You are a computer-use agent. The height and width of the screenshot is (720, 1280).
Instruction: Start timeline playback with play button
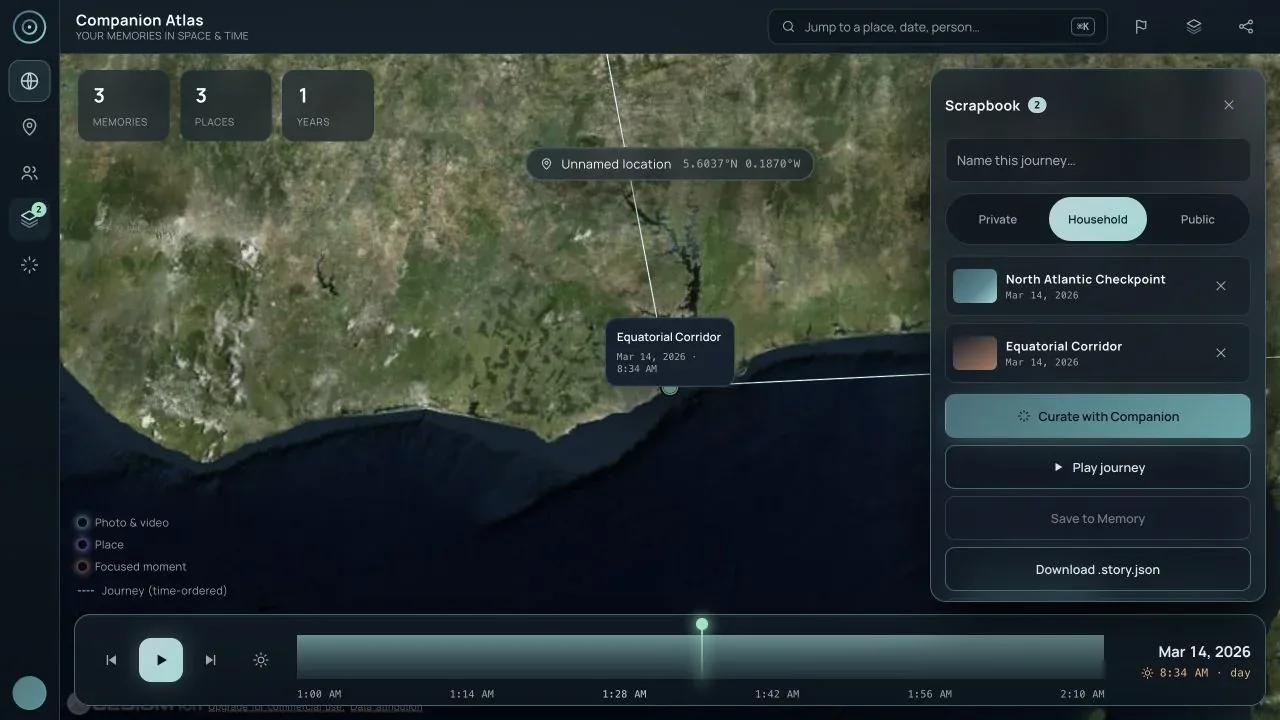pos(161,660)
